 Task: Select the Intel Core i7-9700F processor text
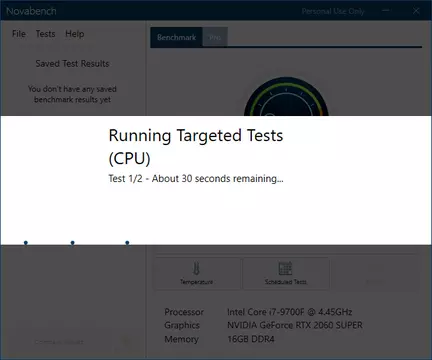point(289,312)
